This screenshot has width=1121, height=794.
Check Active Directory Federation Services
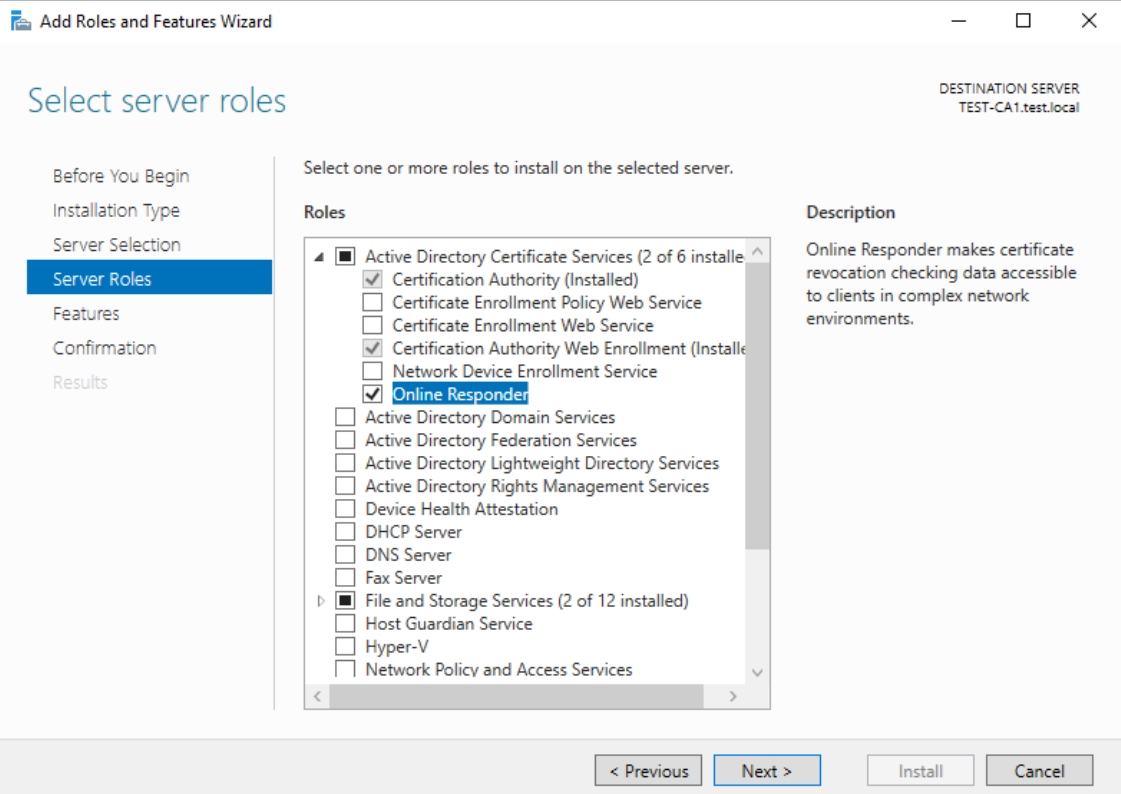coord(345,440)
